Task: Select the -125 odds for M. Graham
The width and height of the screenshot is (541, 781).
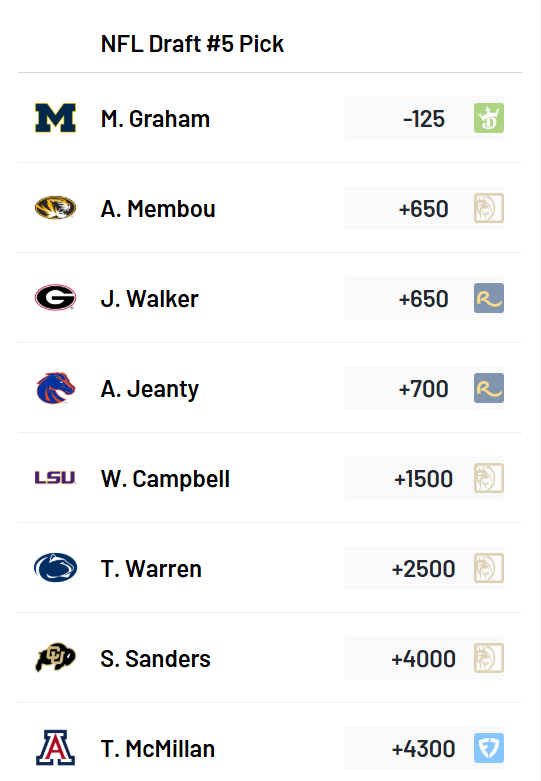Action: point(424,119)
